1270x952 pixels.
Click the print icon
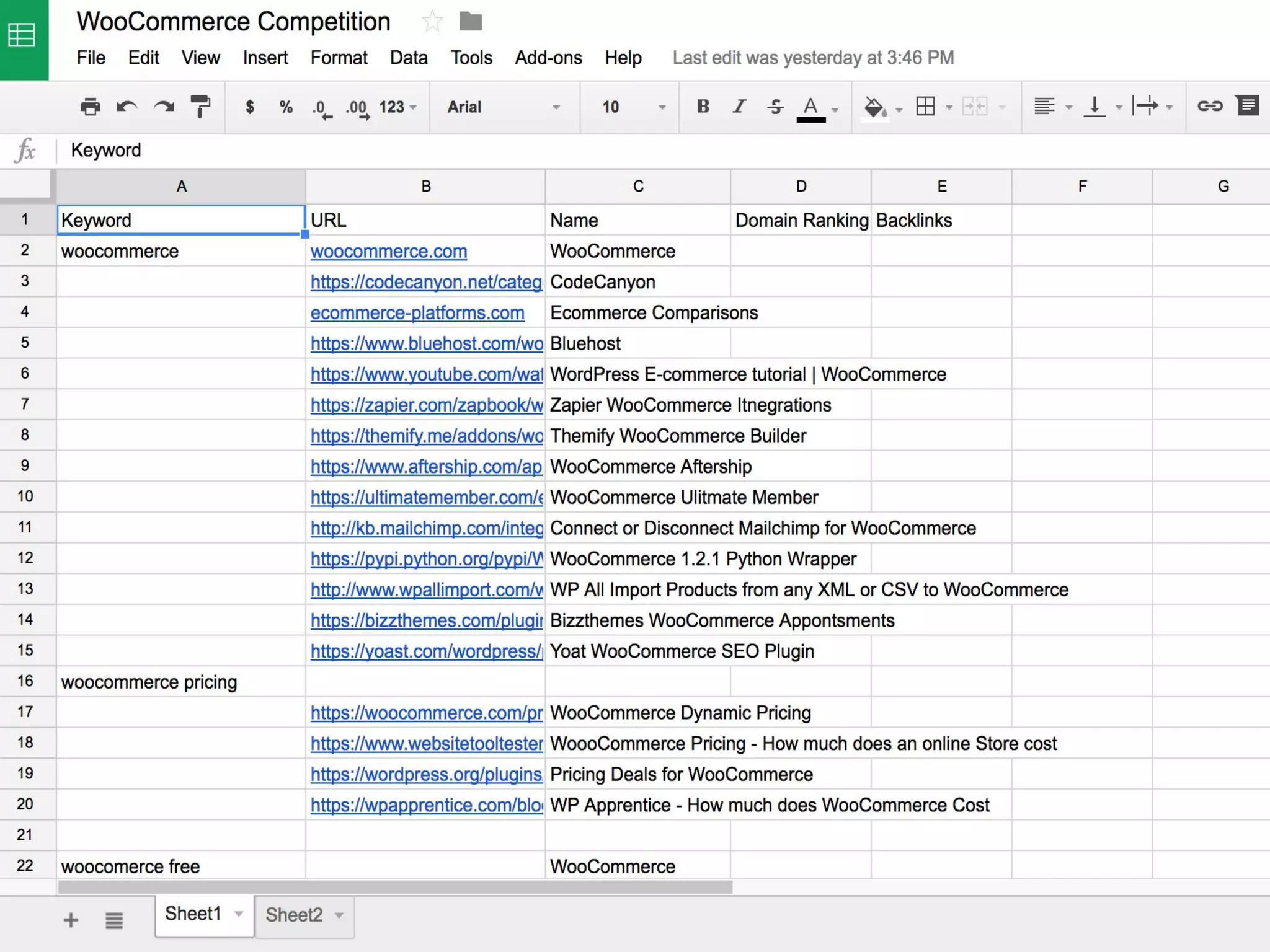[x=90, y=107]
